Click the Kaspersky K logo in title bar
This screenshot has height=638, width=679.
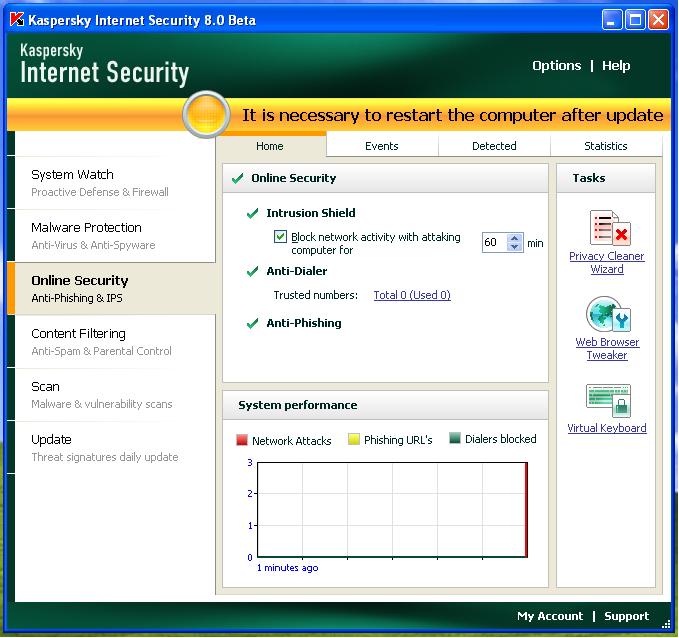tap(16, 19)
